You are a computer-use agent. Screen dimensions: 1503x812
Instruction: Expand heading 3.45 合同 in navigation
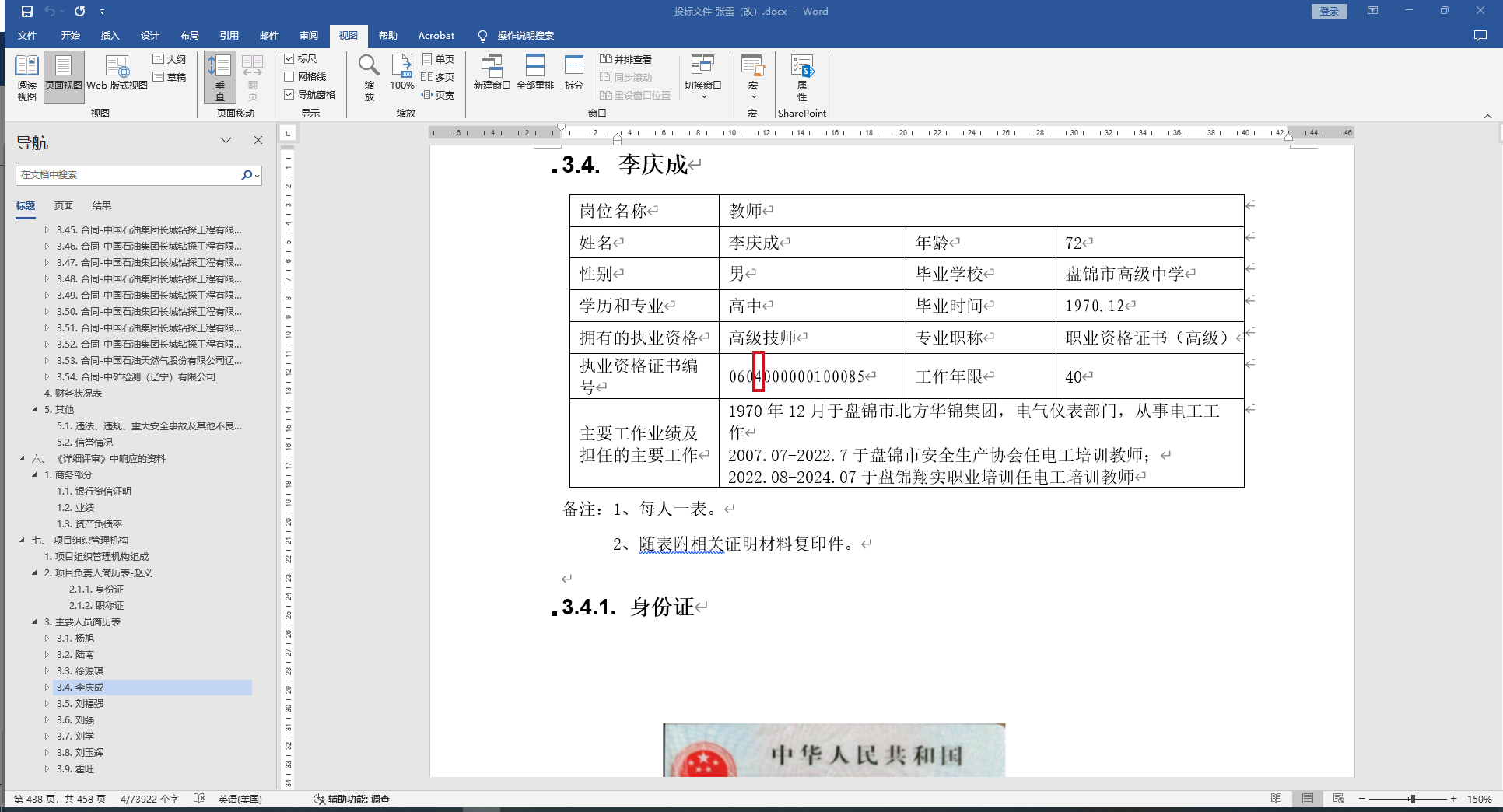(47, 230)
